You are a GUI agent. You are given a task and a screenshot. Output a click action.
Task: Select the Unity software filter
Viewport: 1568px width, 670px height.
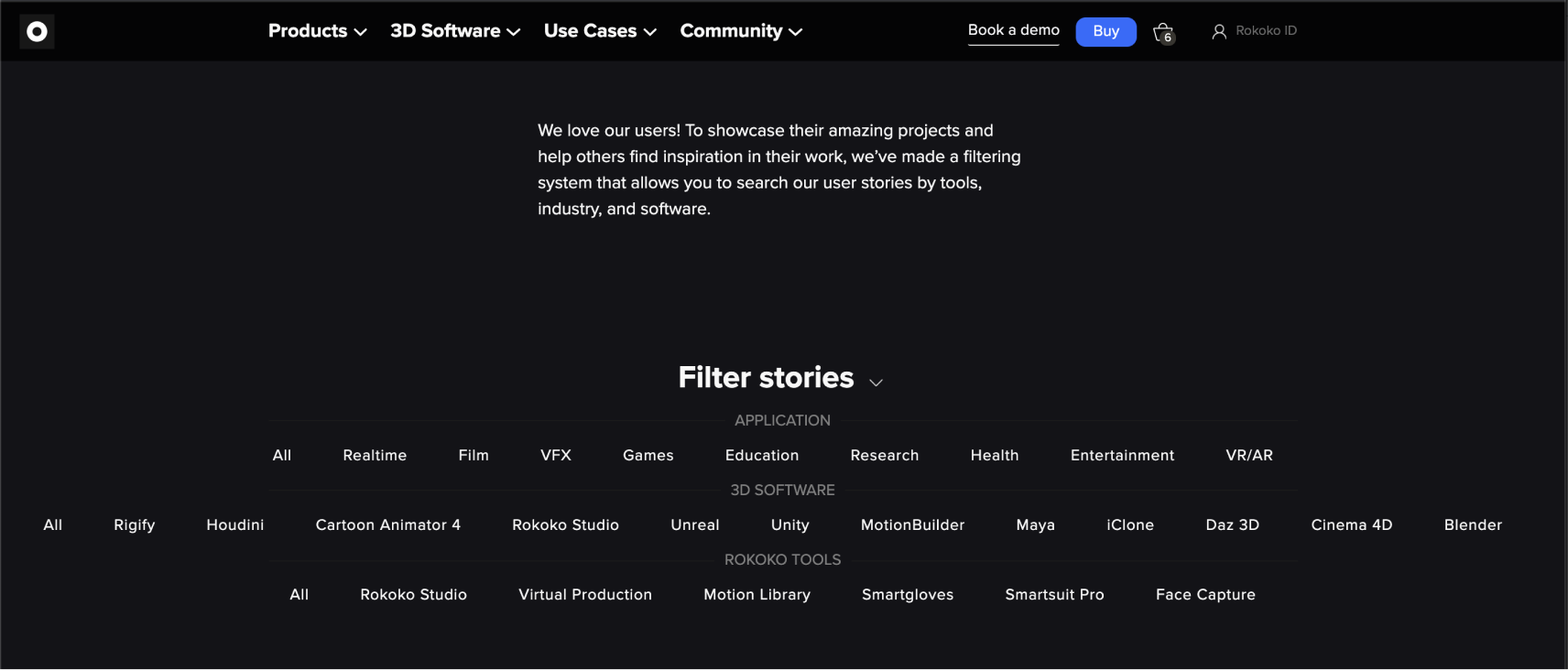point(790,525)
